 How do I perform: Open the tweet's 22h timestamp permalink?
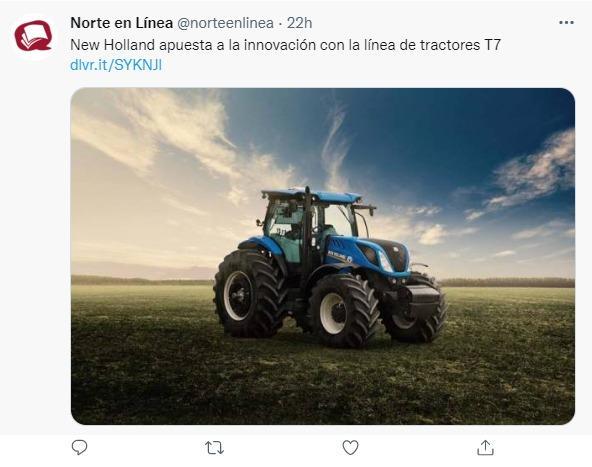coord(299,23)
